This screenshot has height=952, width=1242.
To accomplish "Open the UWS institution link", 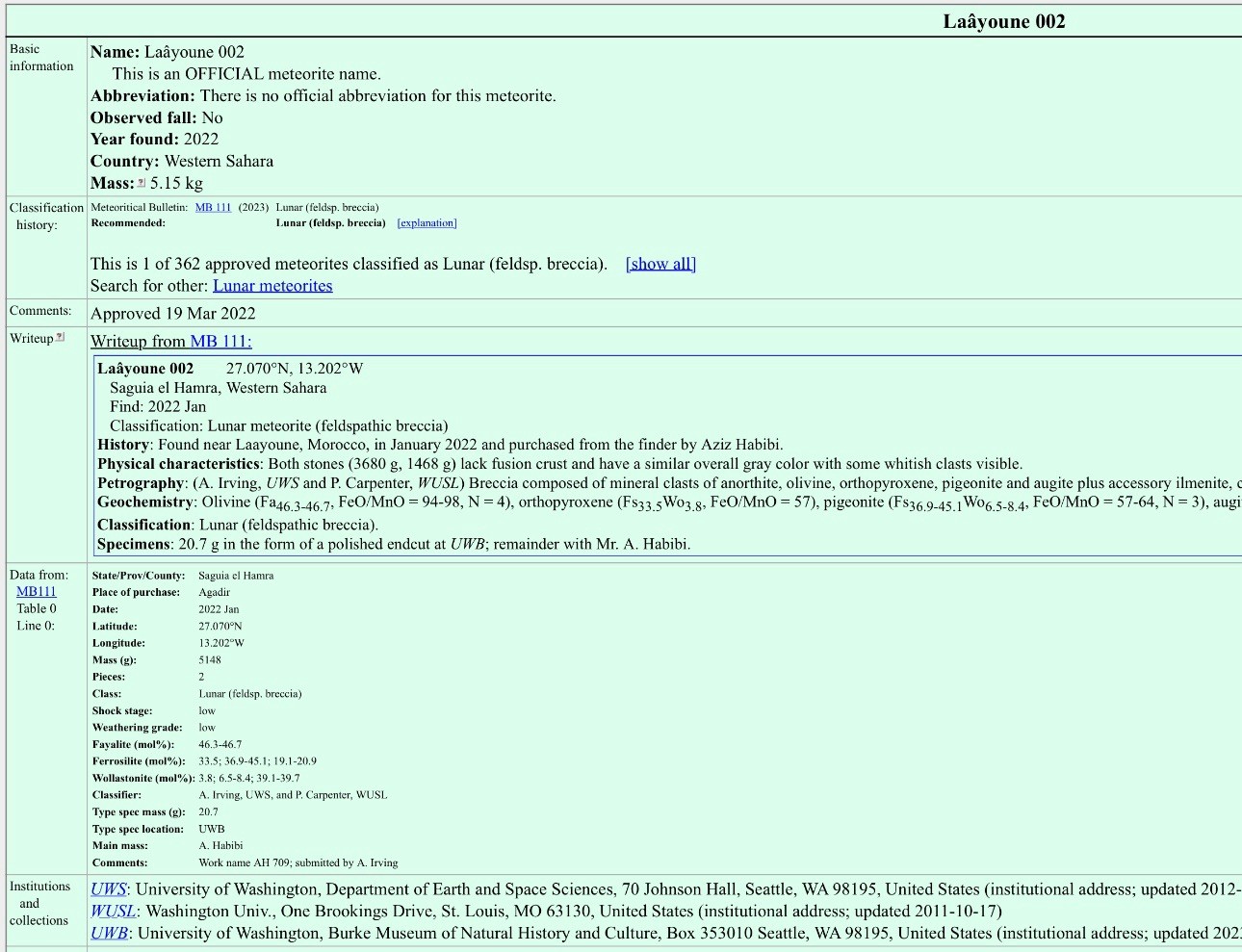I will [109, 889].
